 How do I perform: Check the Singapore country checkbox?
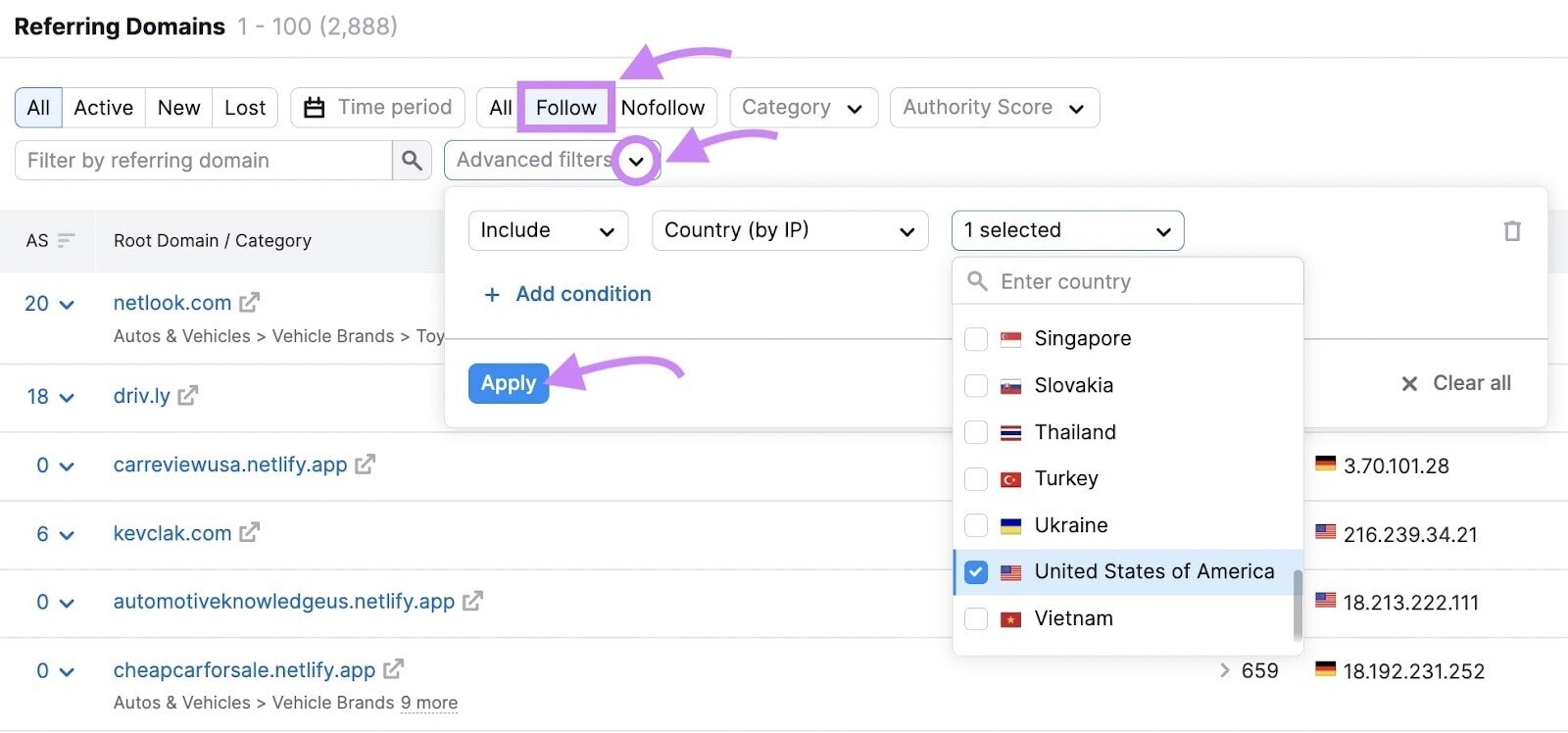976,339
